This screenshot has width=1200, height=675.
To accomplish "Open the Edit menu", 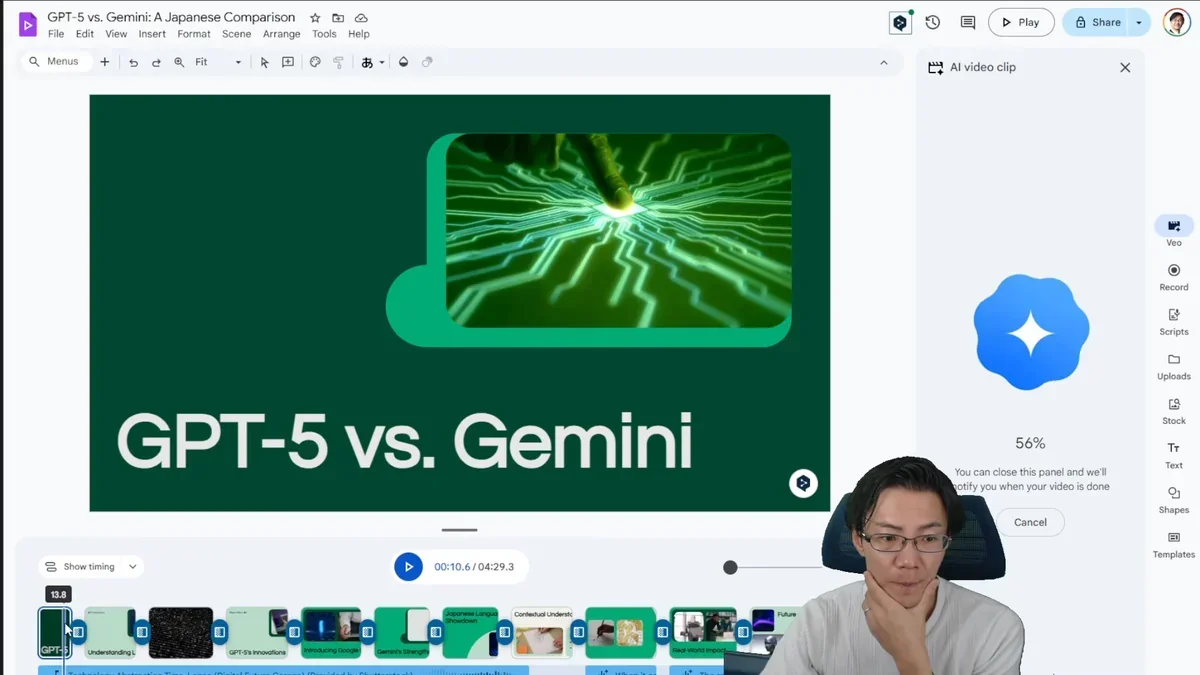I will 85,34.
